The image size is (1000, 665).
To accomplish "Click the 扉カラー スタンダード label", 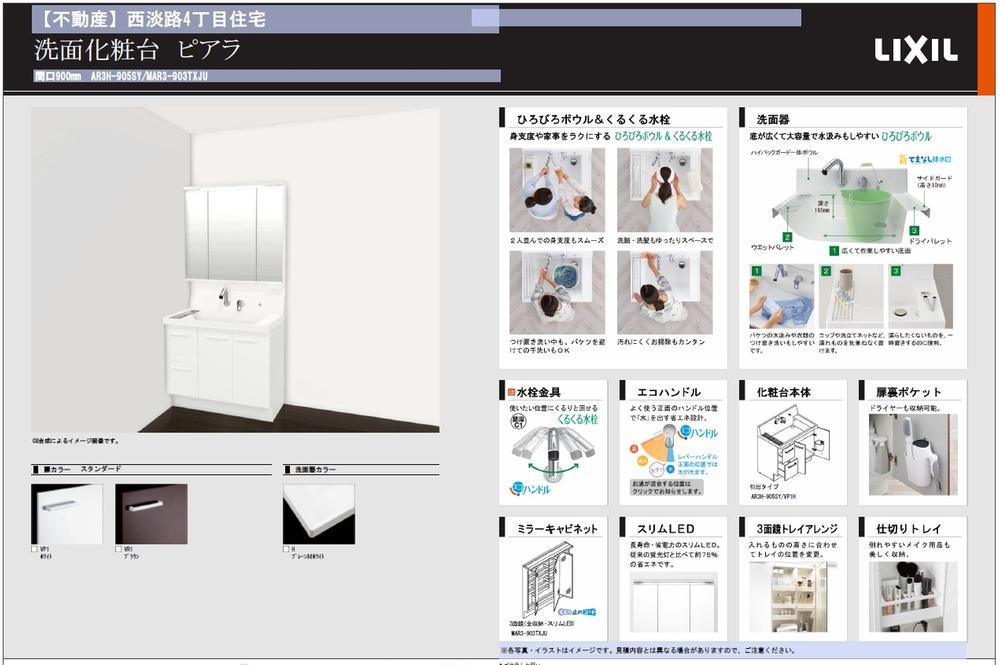I will coord(82,469).
